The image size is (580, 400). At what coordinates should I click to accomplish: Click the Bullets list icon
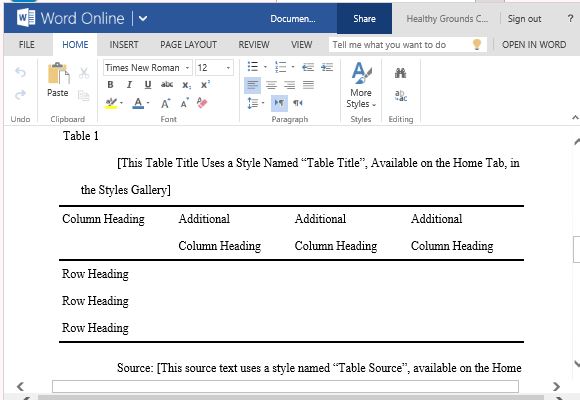(x=253, y=67)
